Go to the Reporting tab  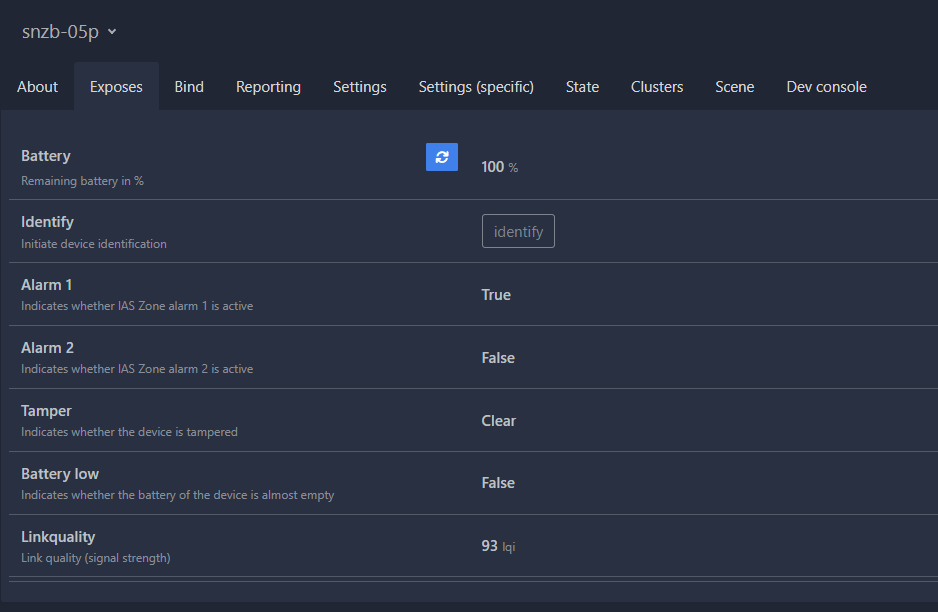pyautogui.click(x=268, y=87)
